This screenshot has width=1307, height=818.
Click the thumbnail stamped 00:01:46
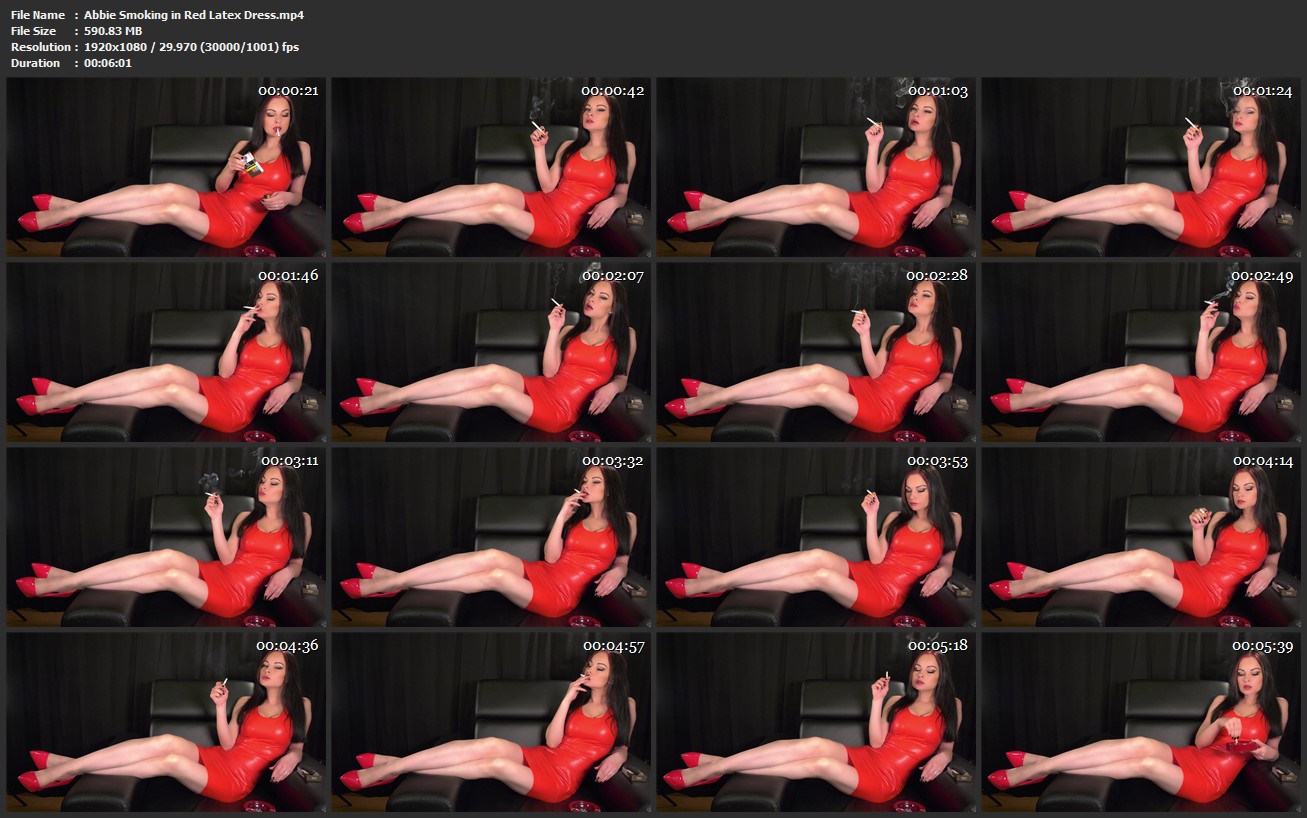click(x=166, y=352)
